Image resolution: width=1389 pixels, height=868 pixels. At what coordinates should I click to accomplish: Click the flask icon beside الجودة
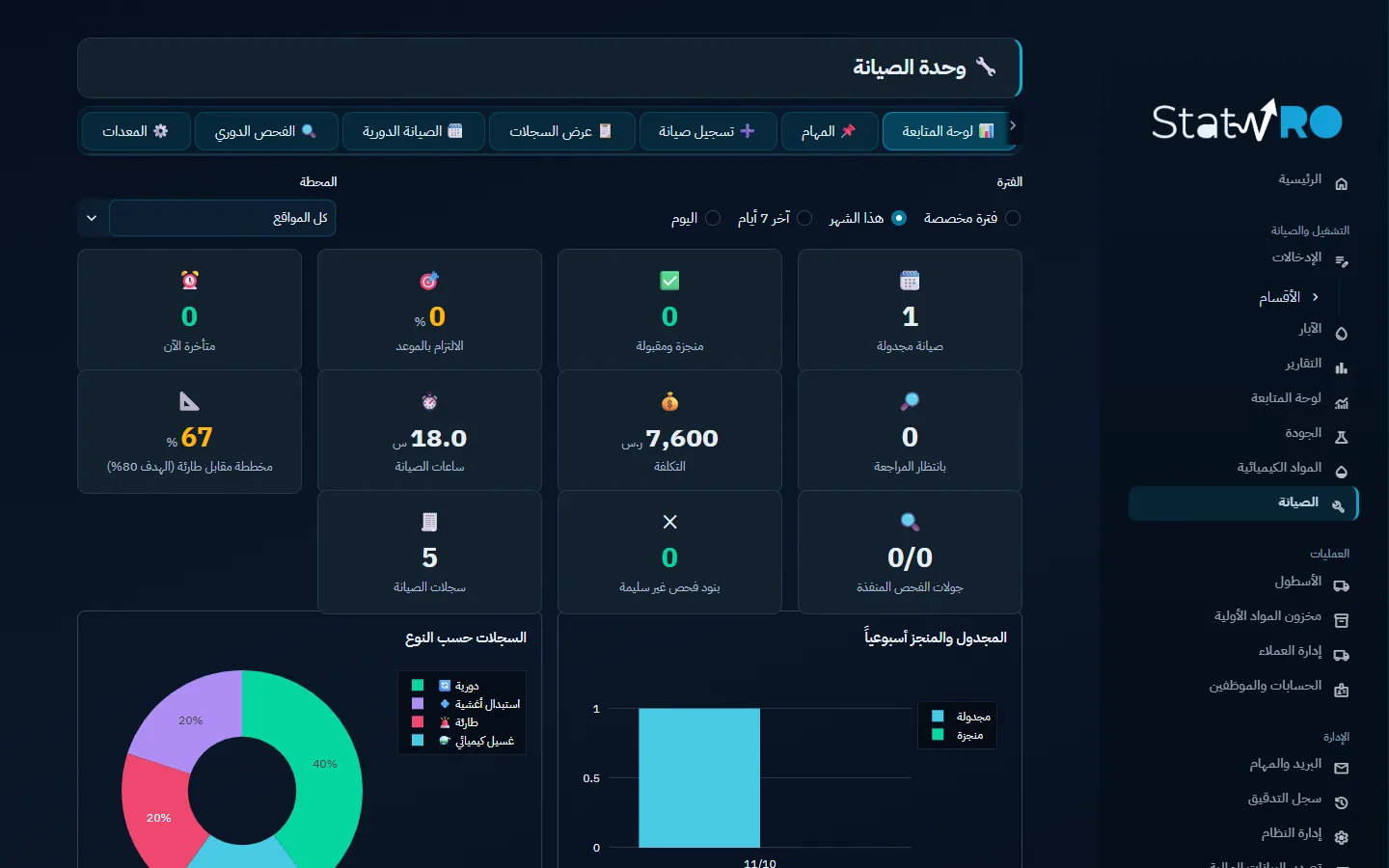point(1341,437)
